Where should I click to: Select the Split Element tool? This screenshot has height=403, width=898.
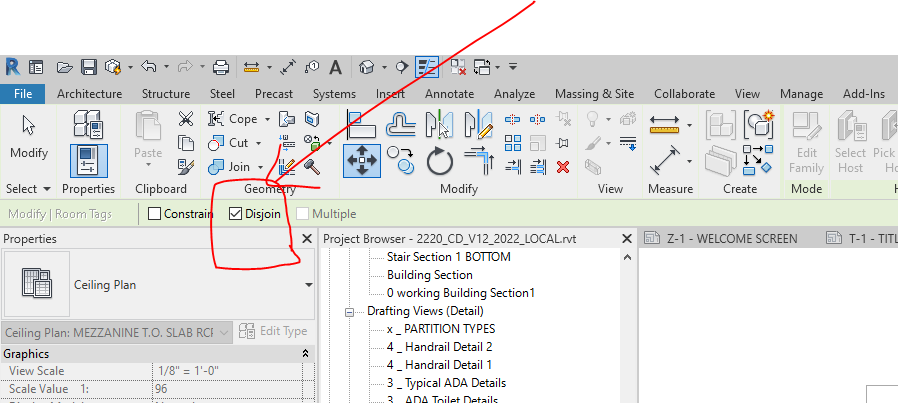tap(512, 119)
